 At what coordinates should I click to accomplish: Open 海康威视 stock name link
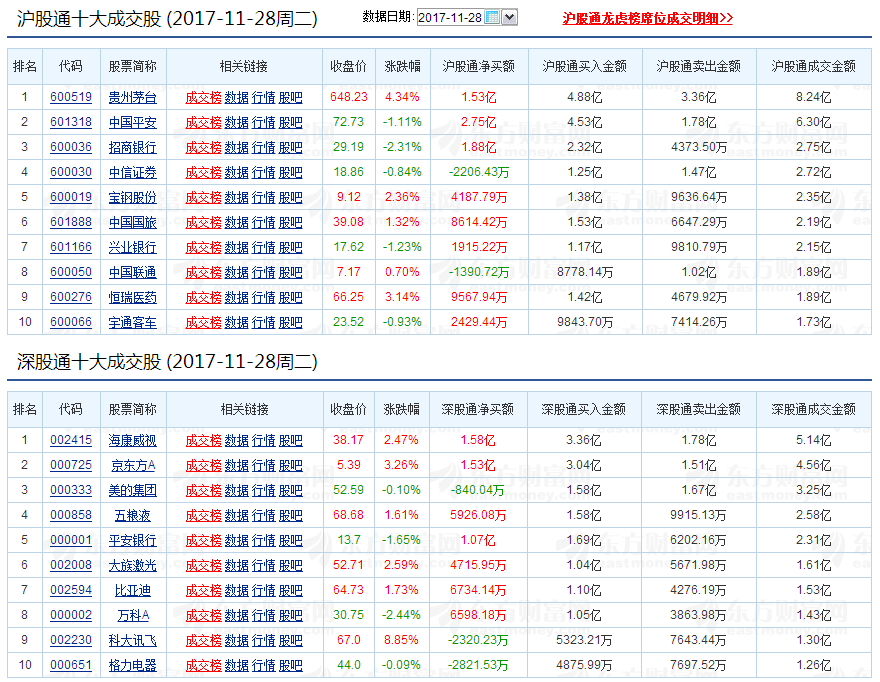[132, 440]
